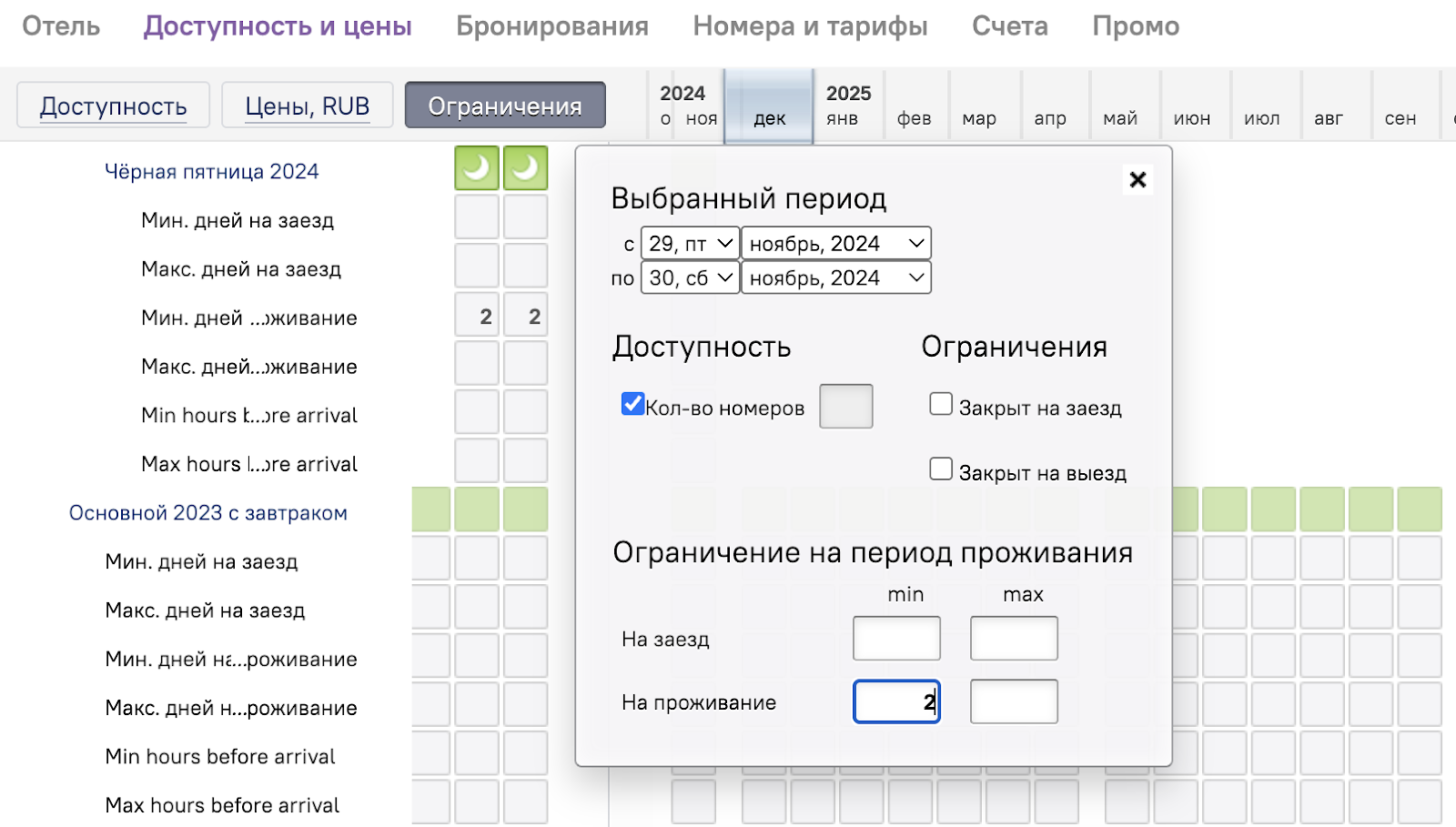Focus the На заезд max field
This screenshot has height=827, width=1456.
point(1014,638)
